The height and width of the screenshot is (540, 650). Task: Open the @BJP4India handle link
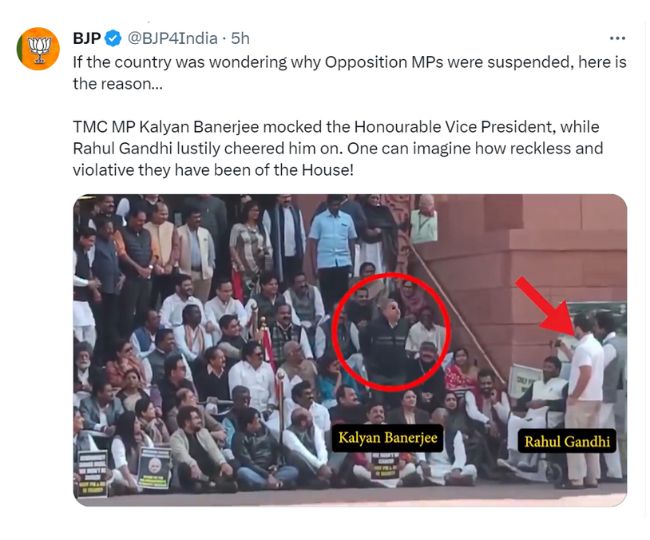point(172,39)
